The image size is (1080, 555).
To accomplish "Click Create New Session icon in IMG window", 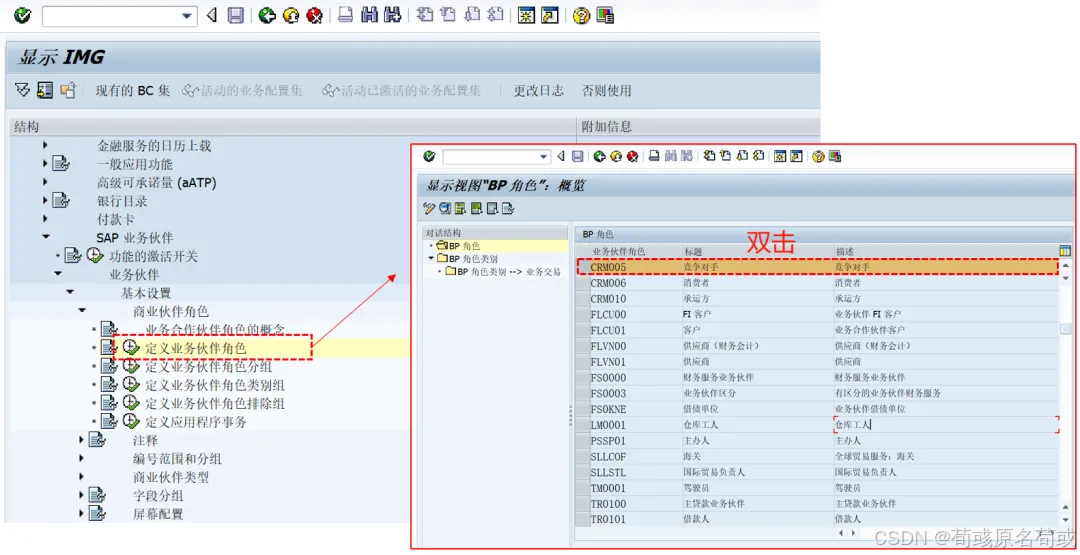I will coord(526,15).
